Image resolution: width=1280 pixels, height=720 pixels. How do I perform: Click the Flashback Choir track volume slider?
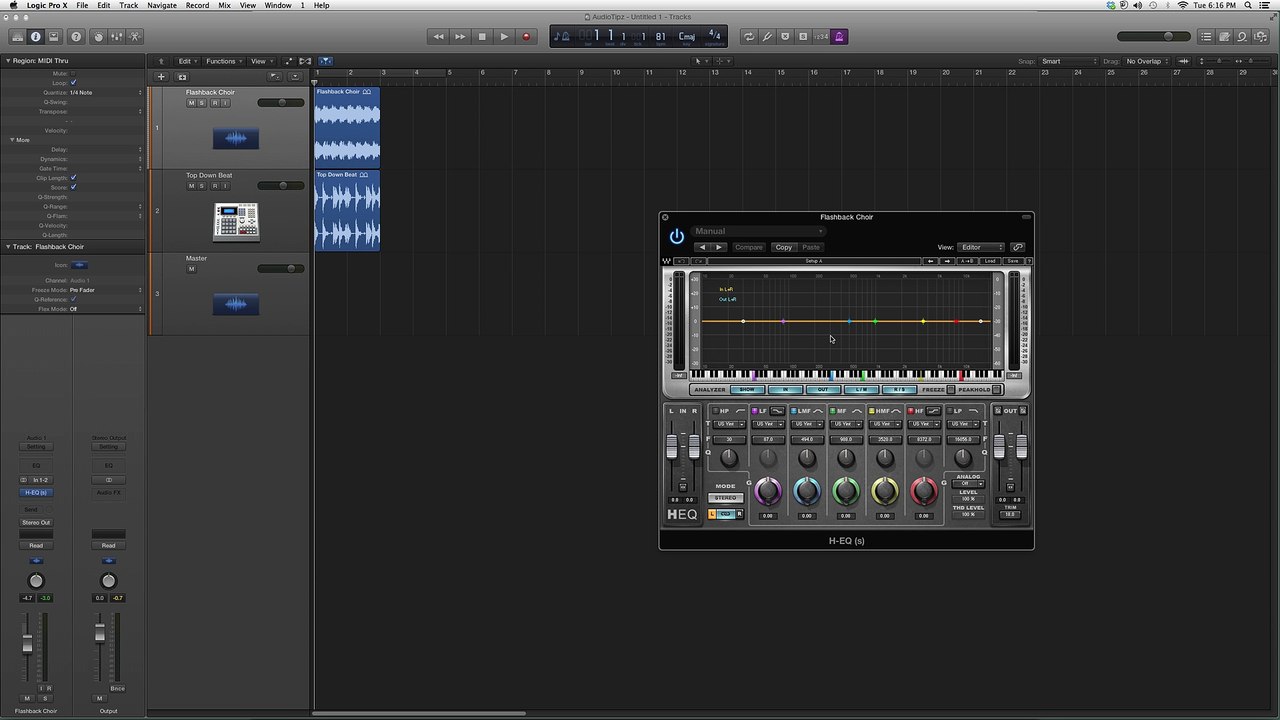281,102
